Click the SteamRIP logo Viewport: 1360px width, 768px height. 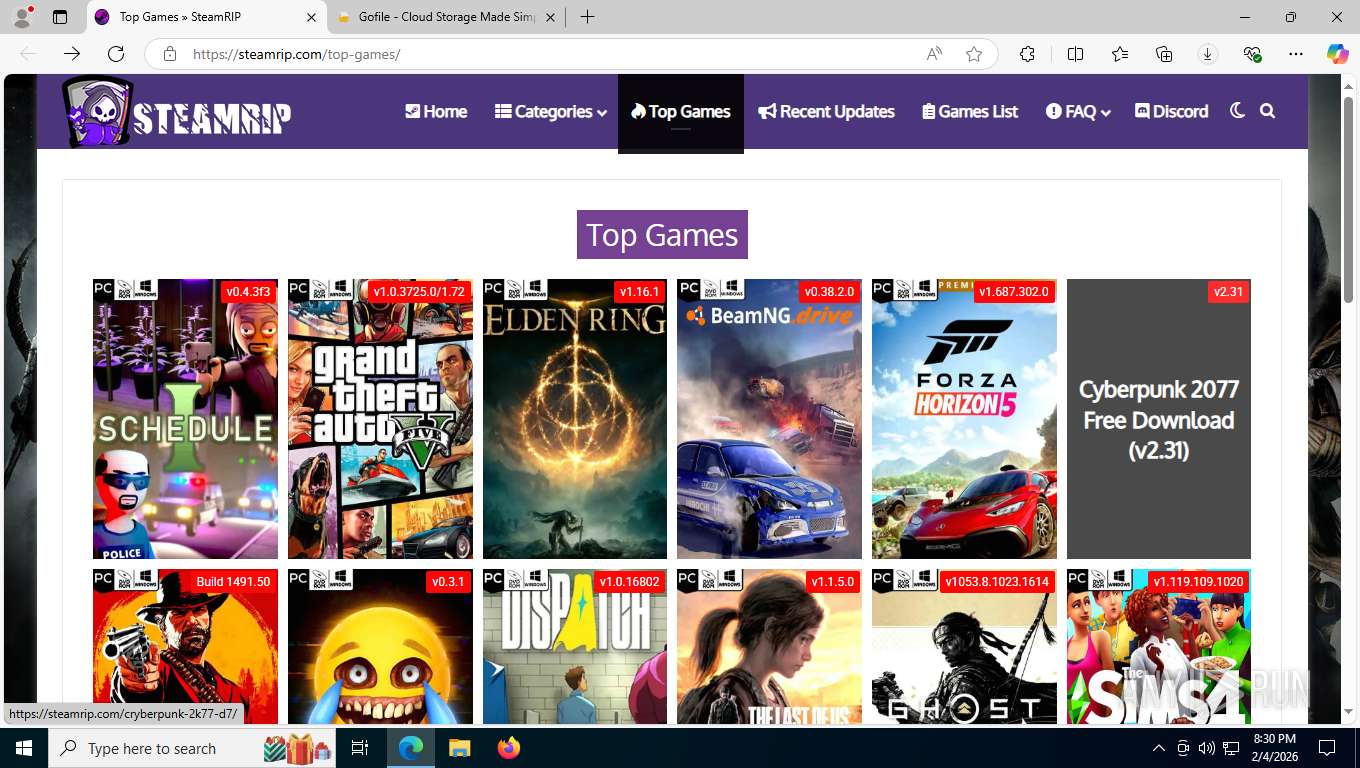click(177, 112)
